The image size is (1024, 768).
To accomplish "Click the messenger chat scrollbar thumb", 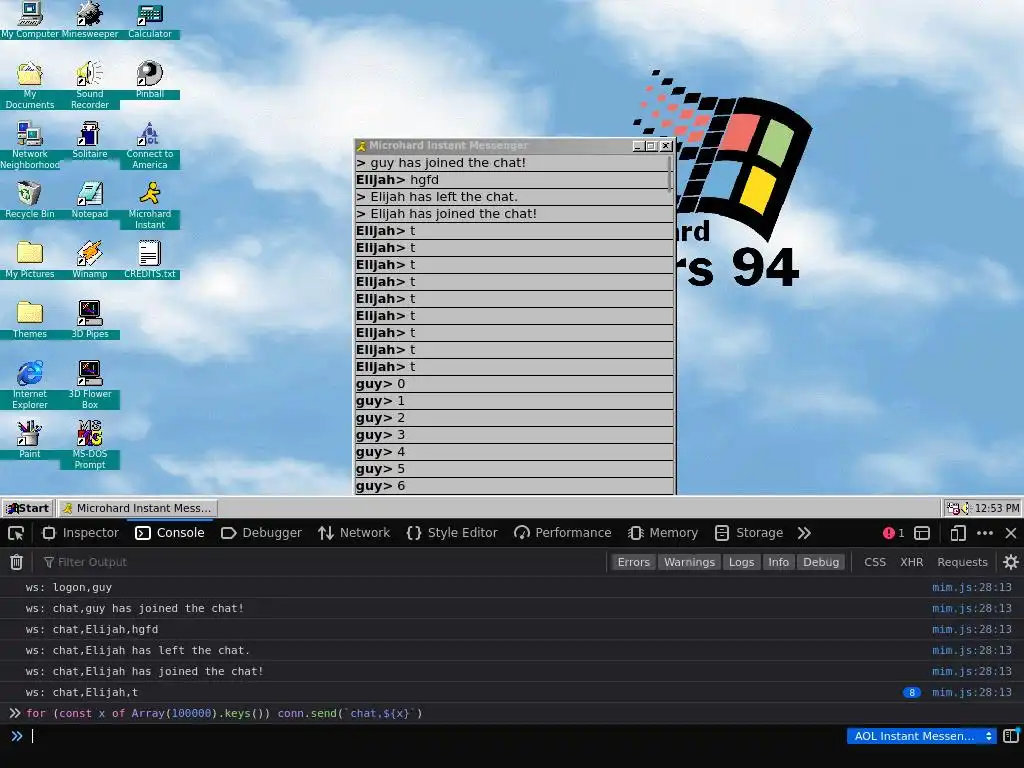I will pyautogui.click(x=669, y=173).
